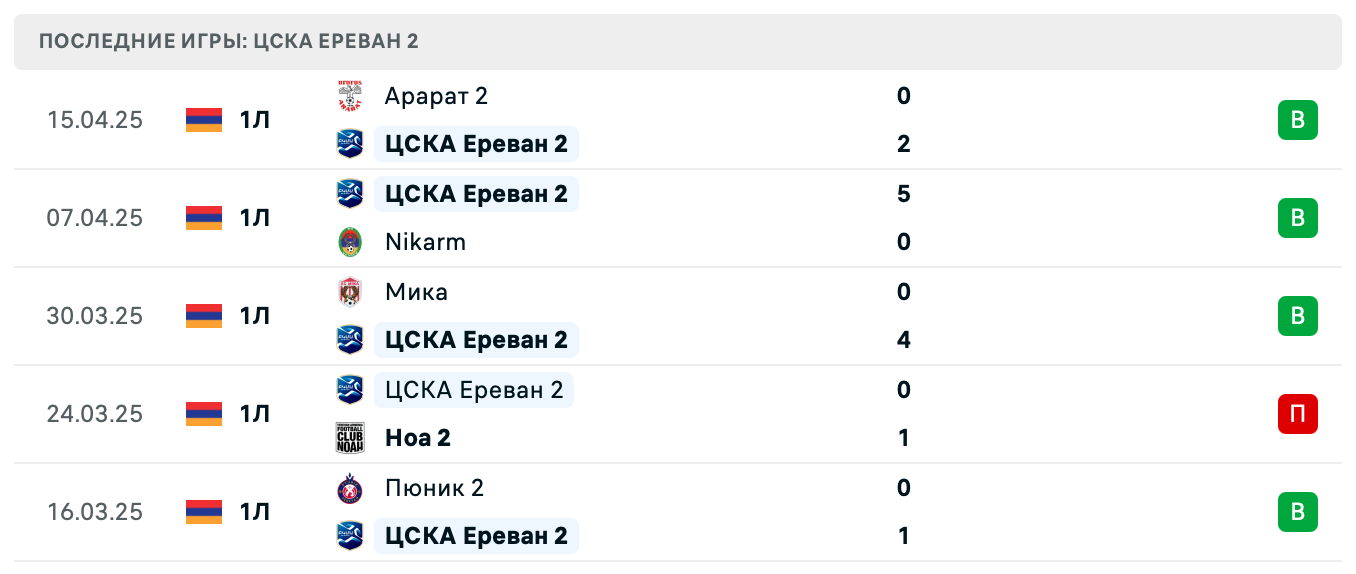Click the Football Club Noah logo
Image resolution: width=1356 pixels, height=574 pixels.
click(349, 438)
